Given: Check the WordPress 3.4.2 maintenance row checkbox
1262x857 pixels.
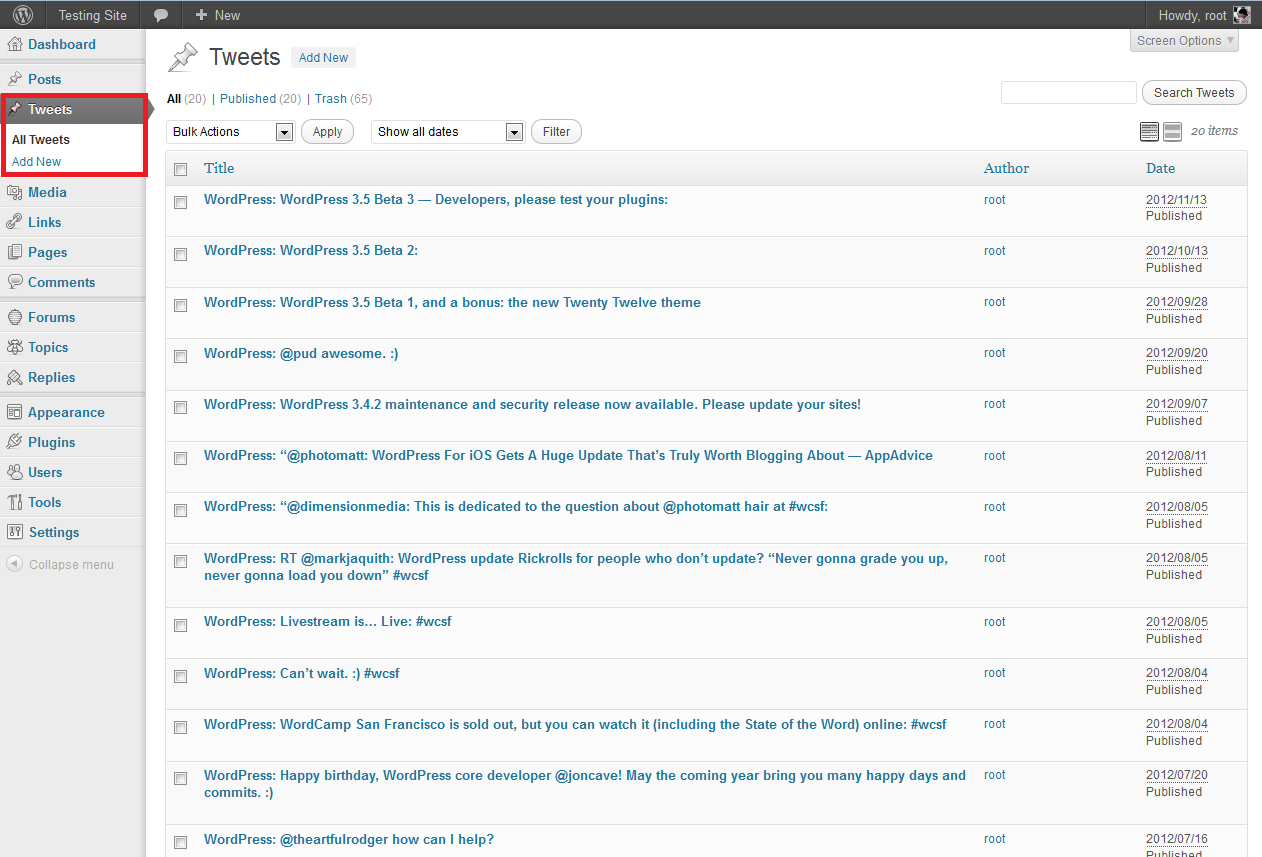Looking at the screenshot, I should coord(180,407).
